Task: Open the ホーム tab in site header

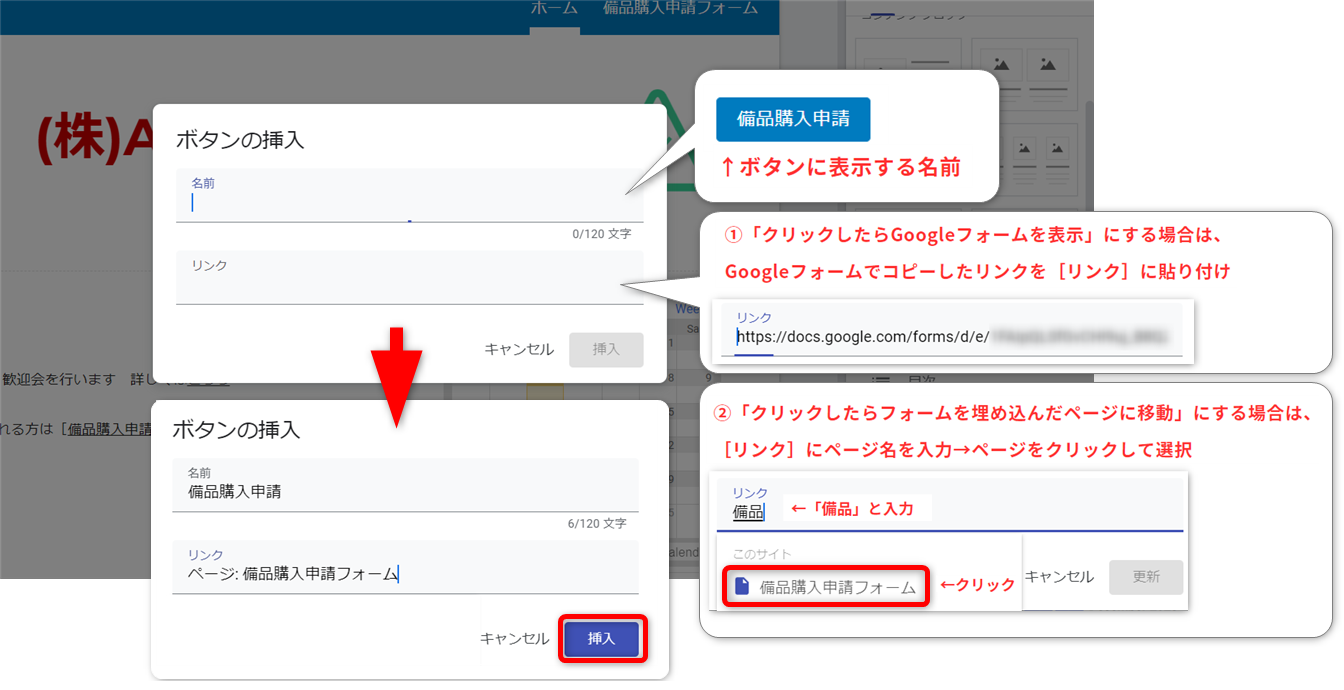Action: tap(554, 9)
